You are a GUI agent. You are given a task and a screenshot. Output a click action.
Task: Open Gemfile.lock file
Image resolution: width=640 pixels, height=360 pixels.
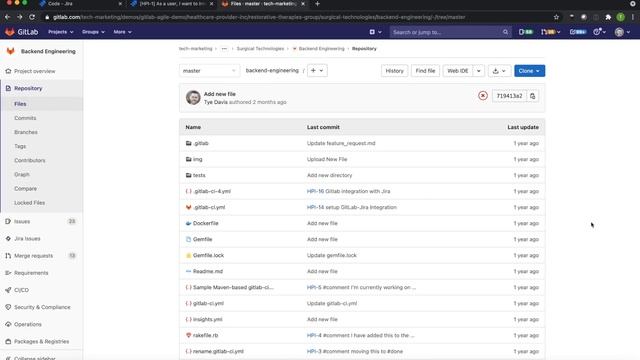pos(208,255)
